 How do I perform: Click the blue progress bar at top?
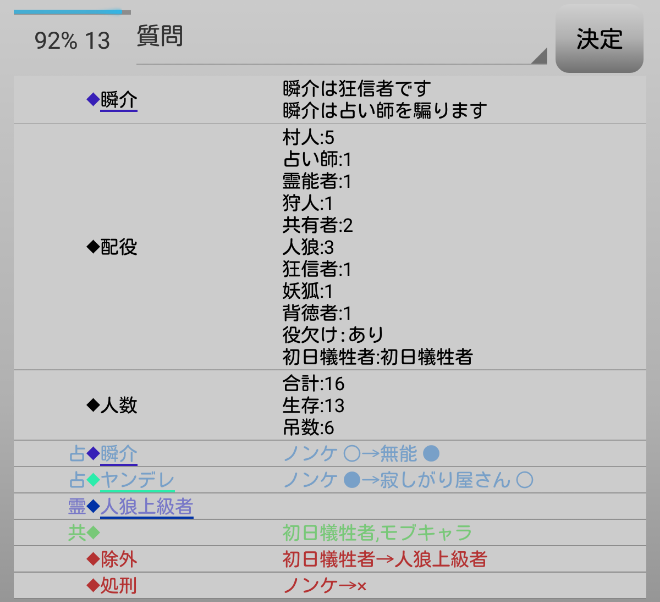pos(68,12)
